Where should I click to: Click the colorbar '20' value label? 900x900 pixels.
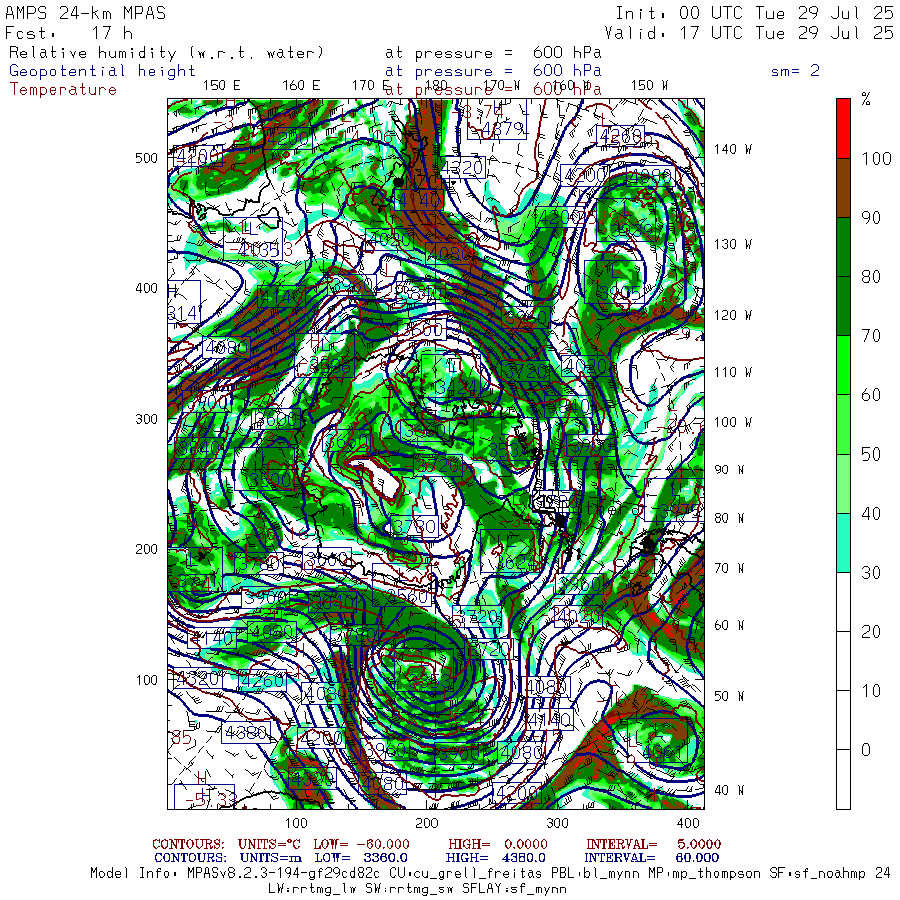click(871, 631)
